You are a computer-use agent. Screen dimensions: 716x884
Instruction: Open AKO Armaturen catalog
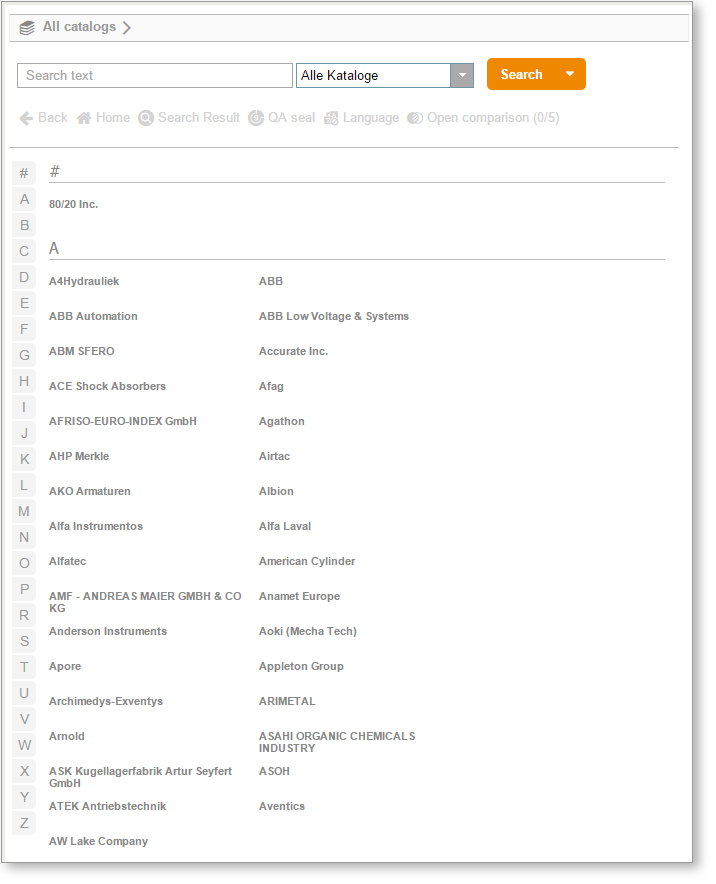tap(90, 491)
